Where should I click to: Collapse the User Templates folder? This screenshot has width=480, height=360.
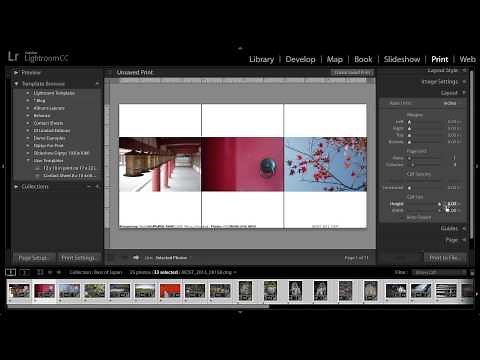(x=28, y=161)
